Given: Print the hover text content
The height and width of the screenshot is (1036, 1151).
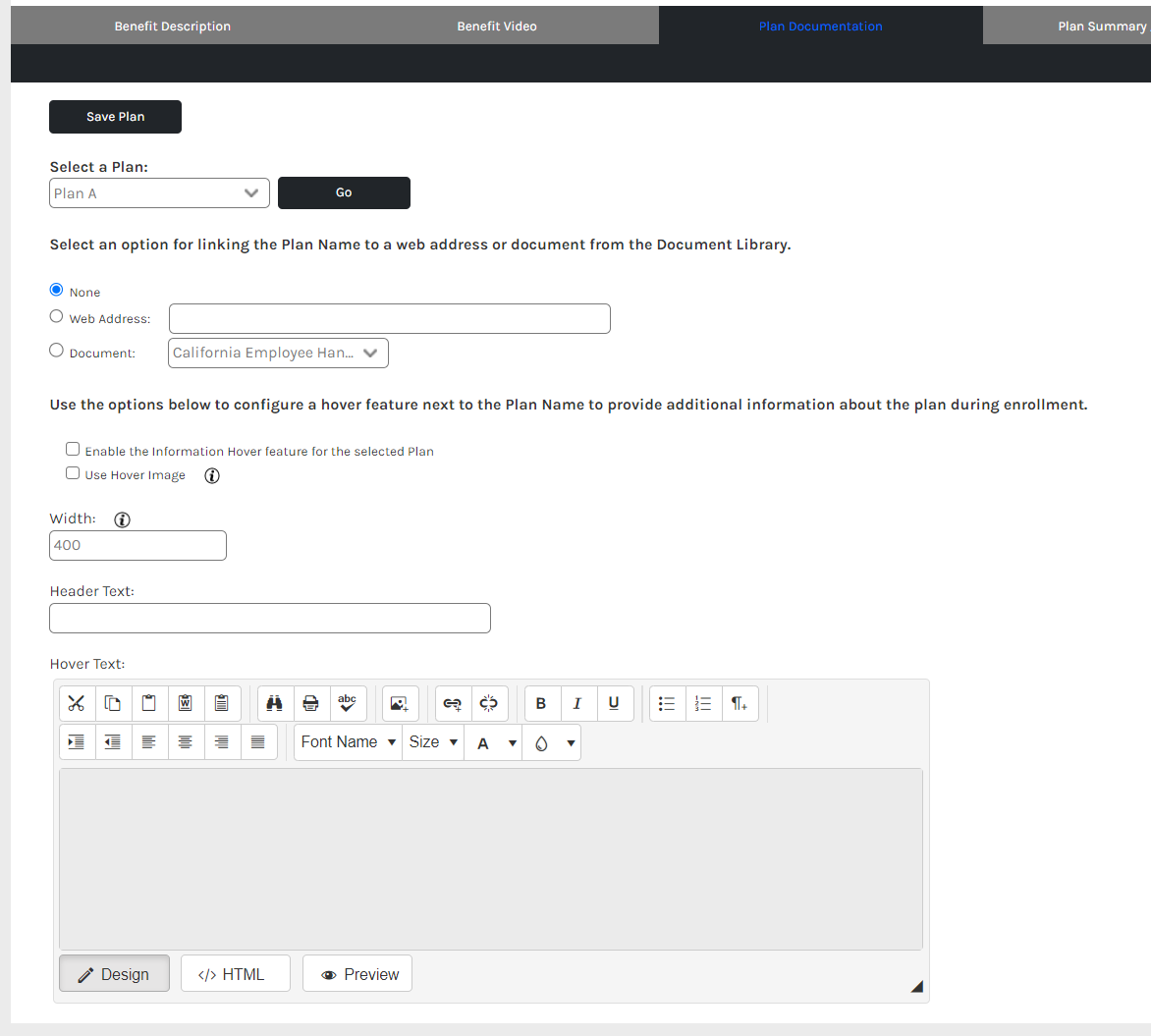Looking at the screenshot, I should tap(311, 703).
